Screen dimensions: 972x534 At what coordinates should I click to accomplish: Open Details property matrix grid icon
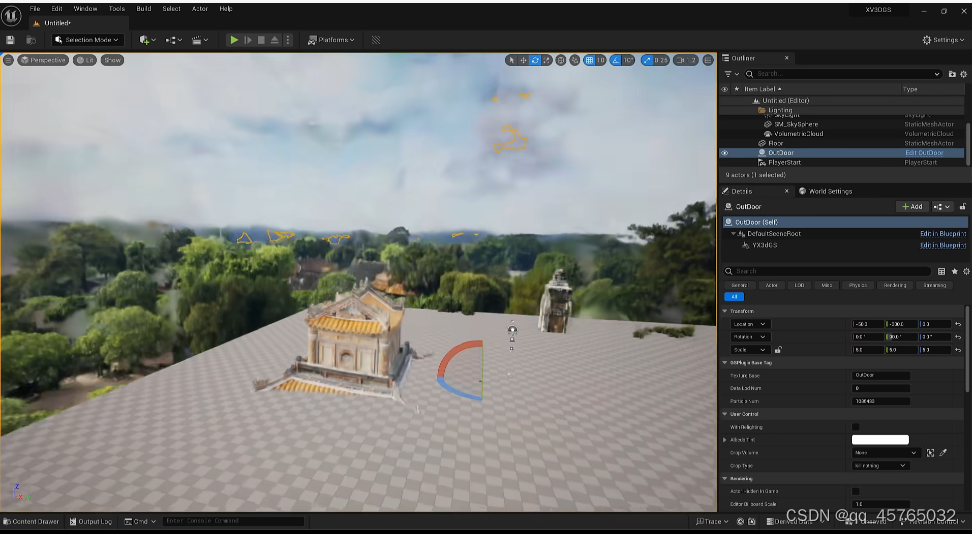pyautogui.click(x=941, y=271)
